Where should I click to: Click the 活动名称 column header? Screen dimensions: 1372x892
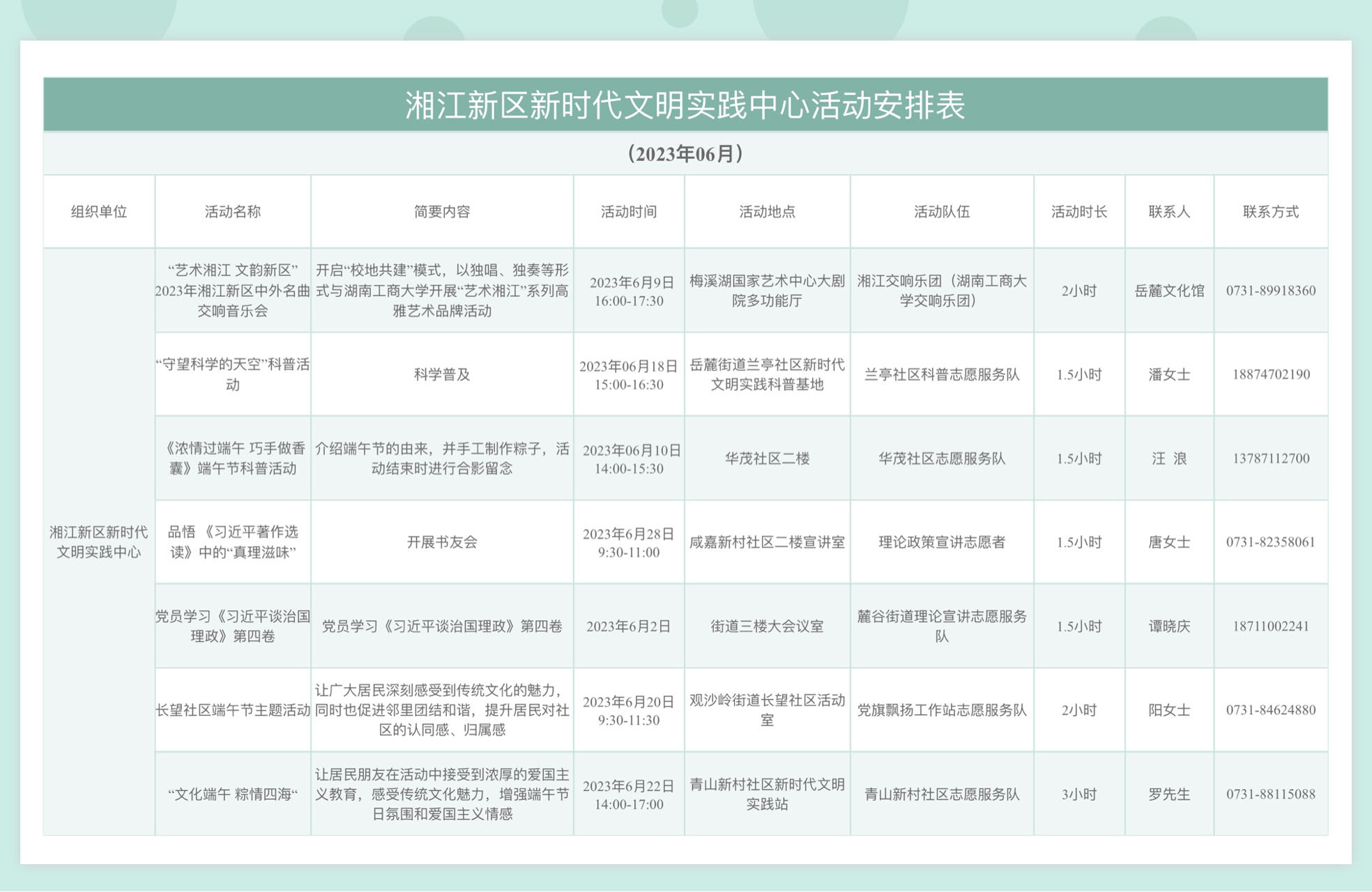(233, 212)
